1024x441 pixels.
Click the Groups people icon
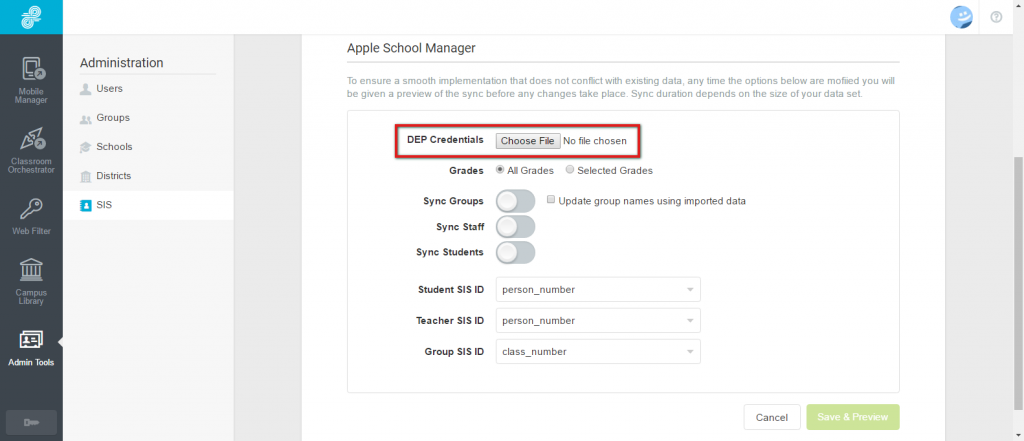pyautogui.click(x=86, y=119)
